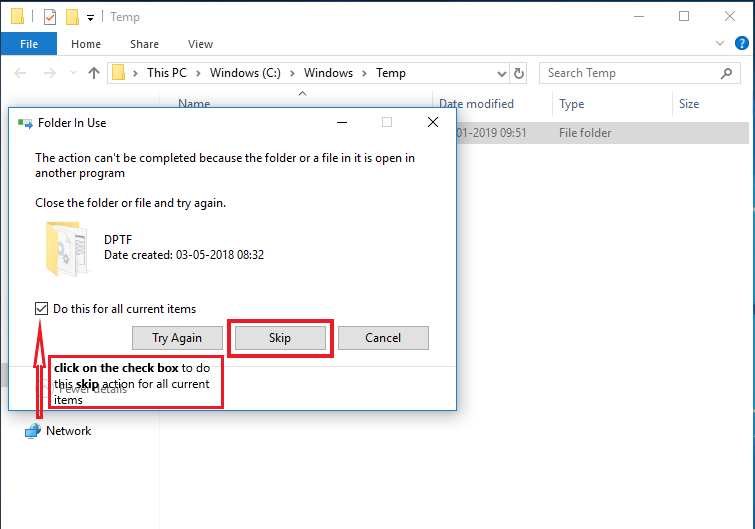Viewport: 755px width, 529px height.
Task: Select the File folder row
Action: 602,133
